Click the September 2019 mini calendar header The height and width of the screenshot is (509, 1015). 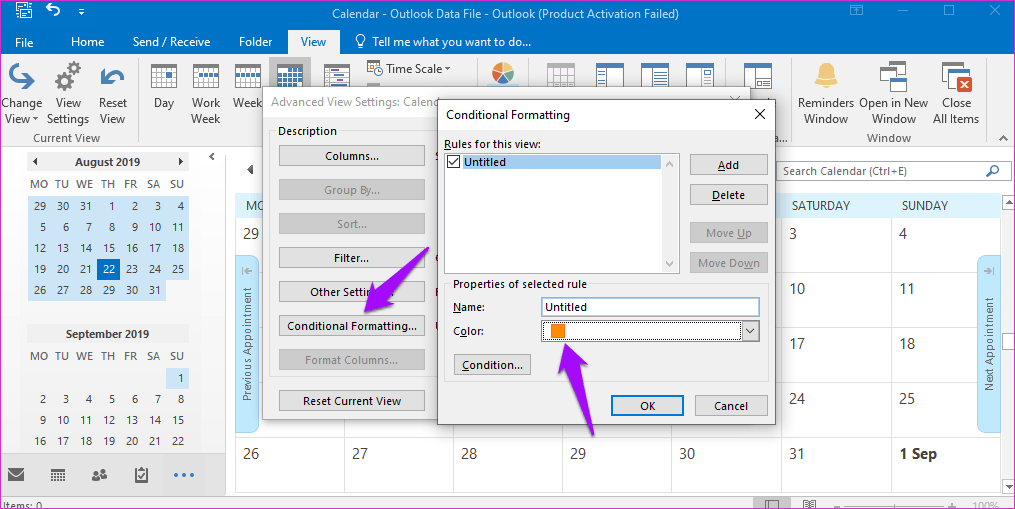coord(107,334)
